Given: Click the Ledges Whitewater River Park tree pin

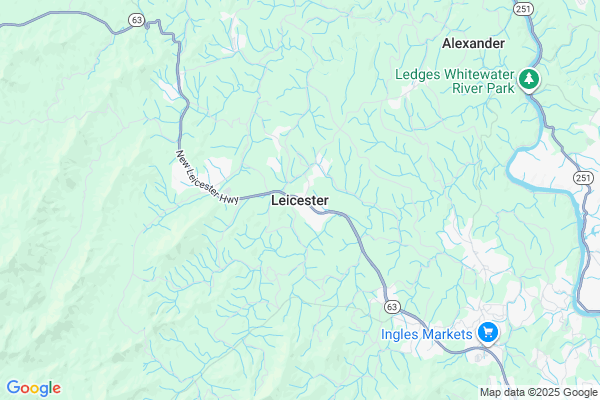Looking at the screenshot, I should [x=529, y=80].
